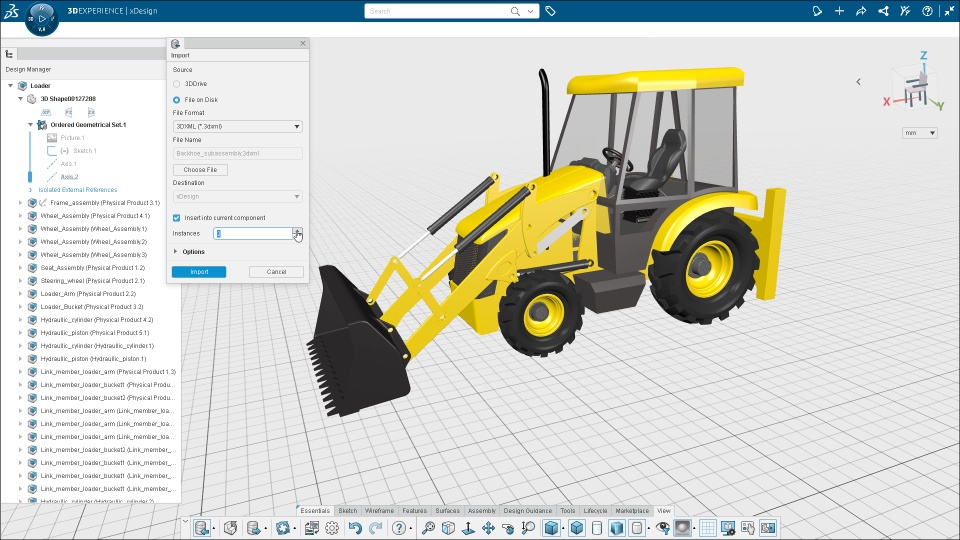Open the settings gear in bottom toolbar
The width and height of the screenshot is (960, 540).
click(332, 528)
